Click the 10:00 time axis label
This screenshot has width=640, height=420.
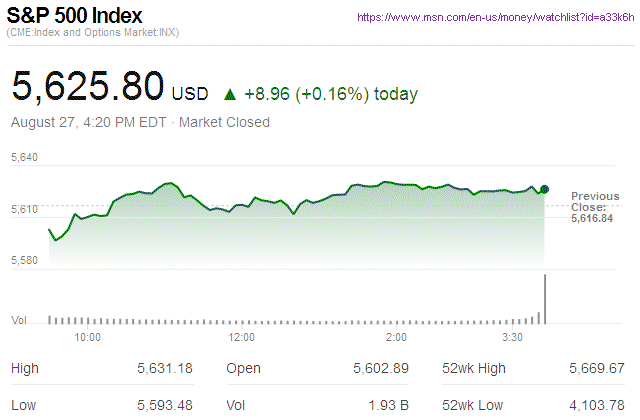tap(88, 338)
